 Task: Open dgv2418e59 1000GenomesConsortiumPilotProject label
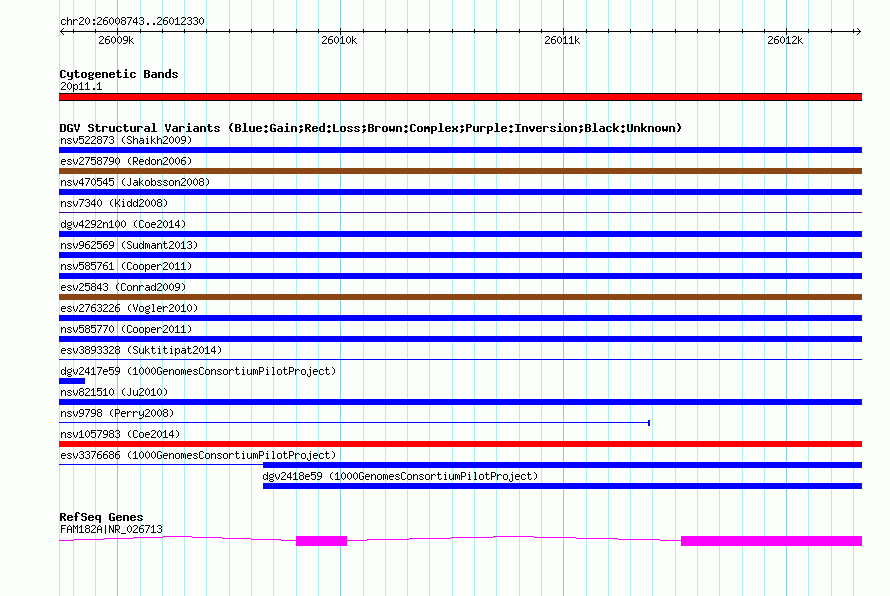[400, 476]
